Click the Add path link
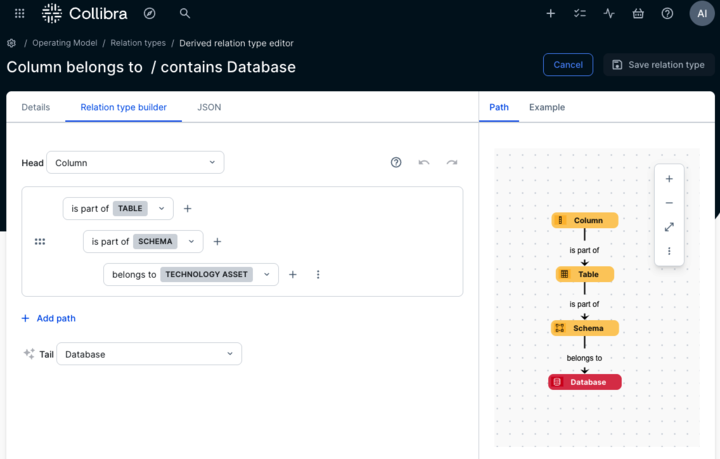The height and width of the screenshot is (459, 720). [49, 319]
